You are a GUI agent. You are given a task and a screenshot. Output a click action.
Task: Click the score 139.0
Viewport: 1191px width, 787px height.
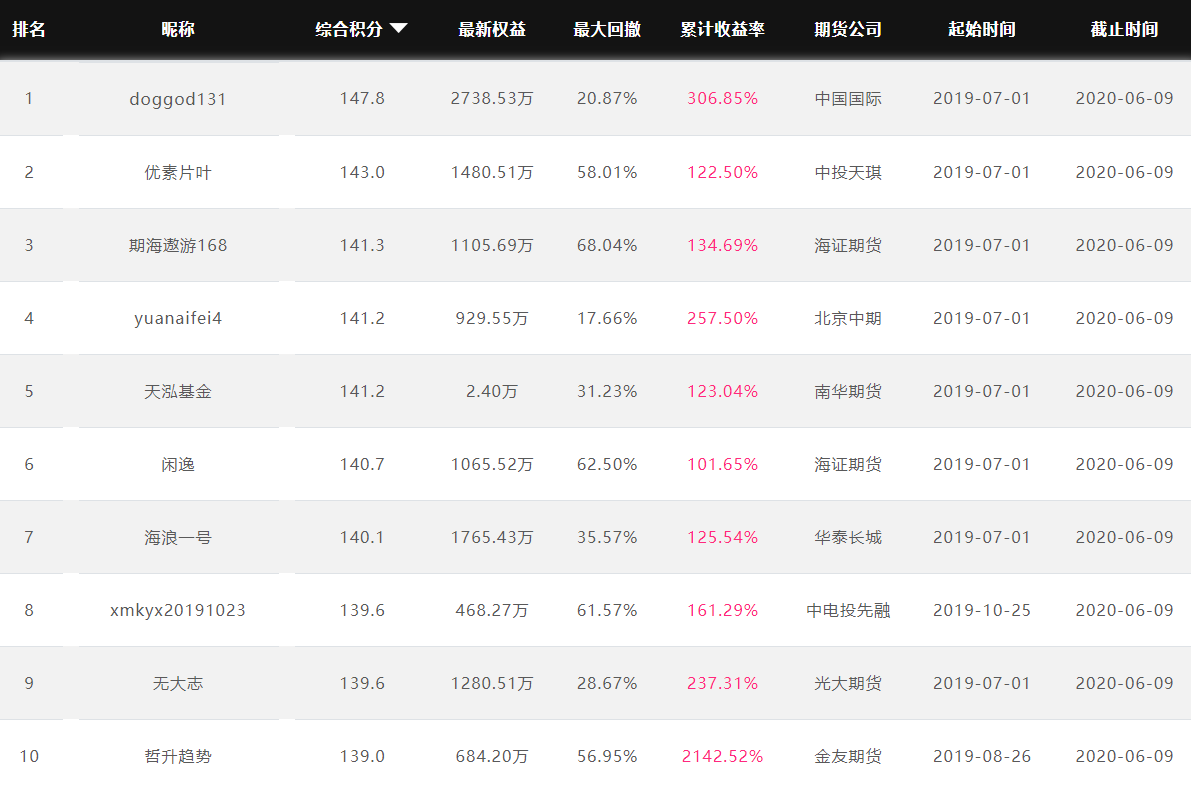click(x=362, y=756)
